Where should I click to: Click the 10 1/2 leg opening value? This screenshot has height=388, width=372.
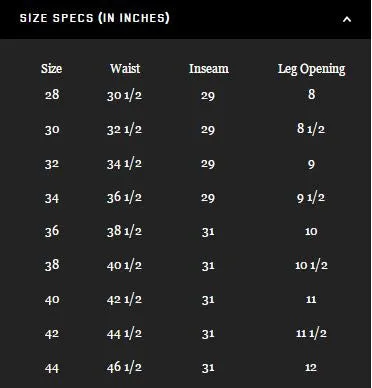(311, 265)
